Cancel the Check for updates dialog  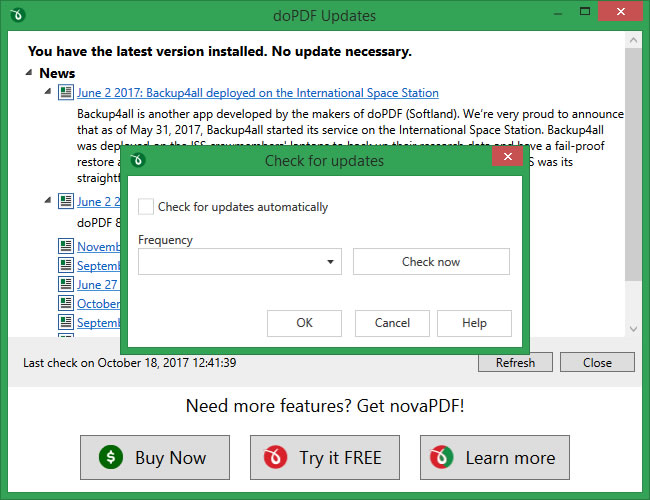[x=392, y=323]
